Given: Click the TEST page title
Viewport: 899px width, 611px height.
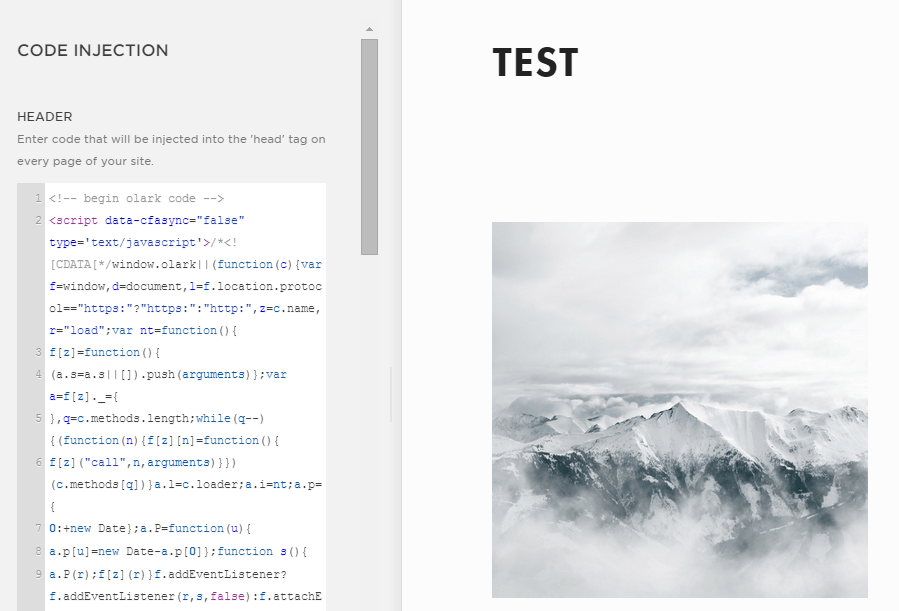Looking at the screenshot, I should pos(535,63).
